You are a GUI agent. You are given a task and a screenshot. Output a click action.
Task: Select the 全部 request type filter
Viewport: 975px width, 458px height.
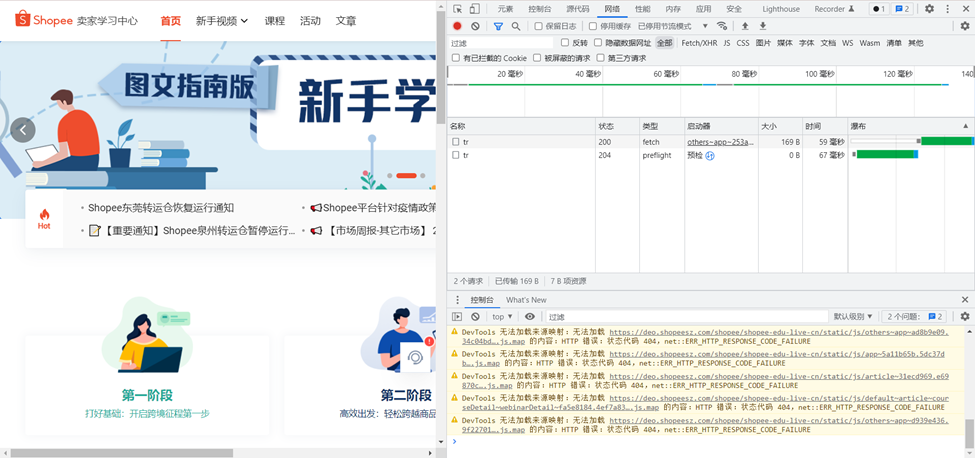(665, 43)
